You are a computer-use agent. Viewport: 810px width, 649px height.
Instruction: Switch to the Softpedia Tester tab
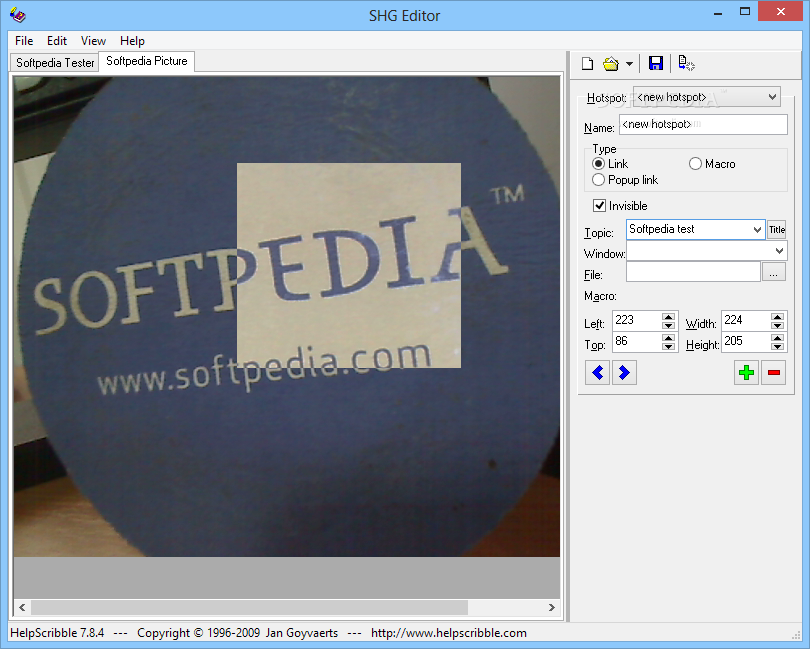click(55, 63)
